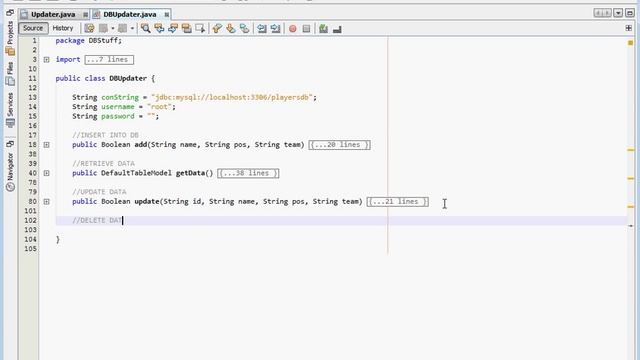Open the back history dropdown arrow
Screen dimensions: 640x360
[113, 29]
